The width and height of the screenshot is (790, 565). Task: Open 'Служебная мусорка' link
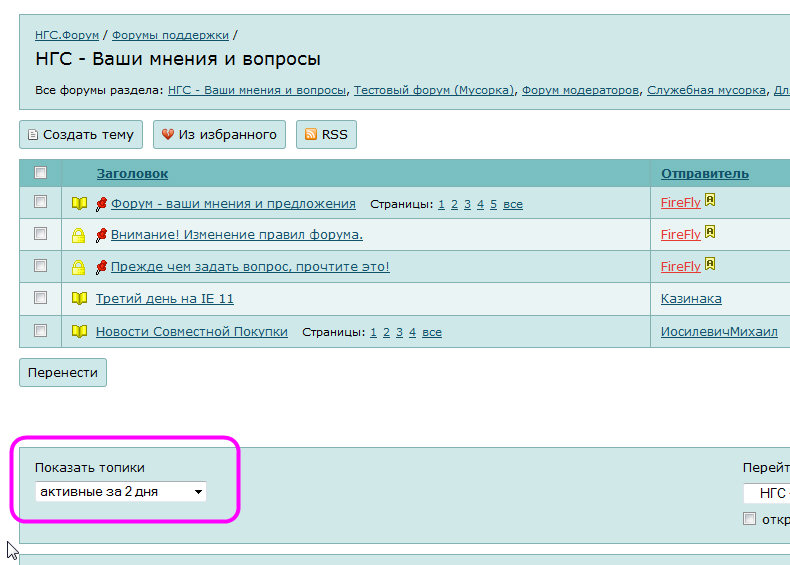click(706, 90)
